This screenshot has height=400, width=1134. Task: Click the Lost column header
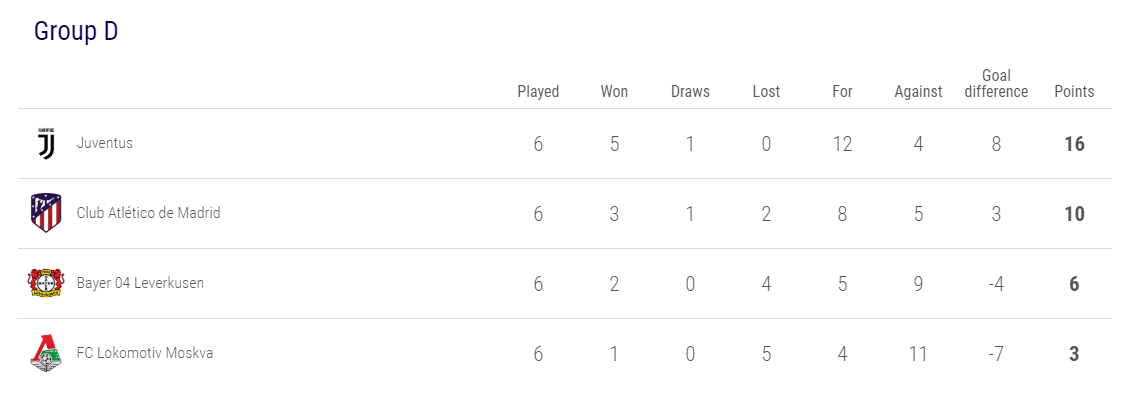coord(766,92)
